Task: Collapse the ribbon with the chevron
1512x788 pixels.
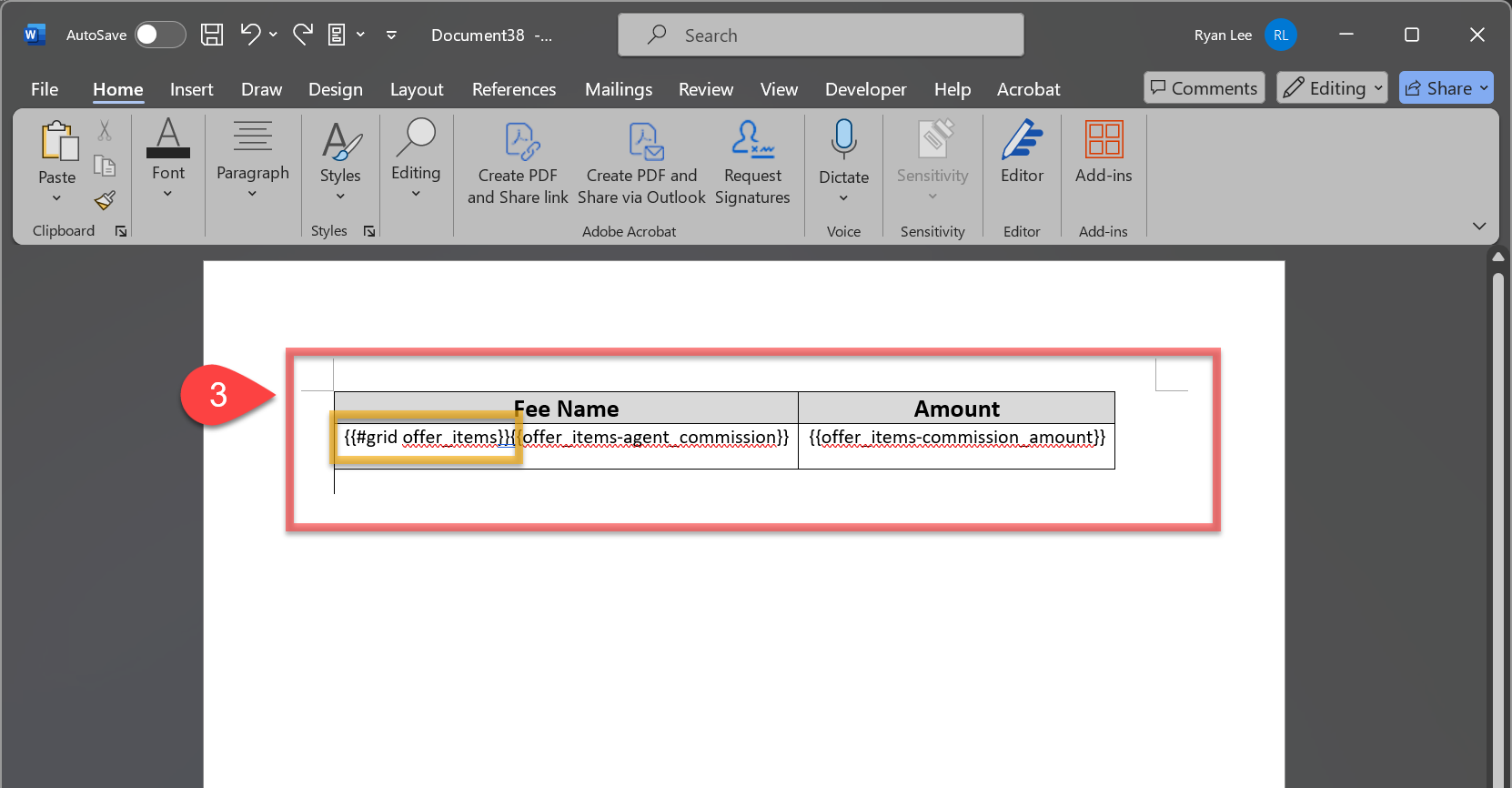Action: tap(1479, 226)
